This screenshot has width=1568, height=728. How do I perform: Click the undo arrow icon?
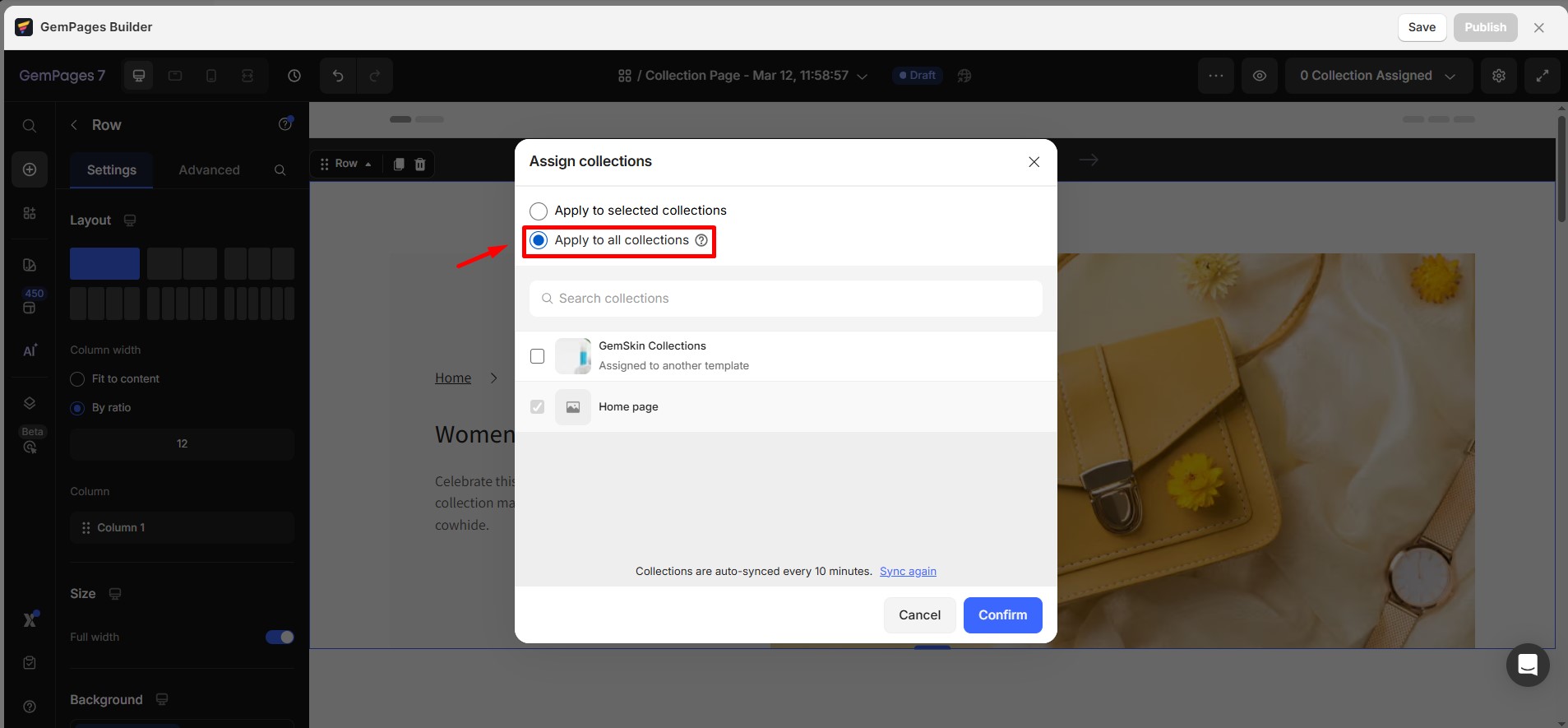pyautogui.click(x=338, y=76)
